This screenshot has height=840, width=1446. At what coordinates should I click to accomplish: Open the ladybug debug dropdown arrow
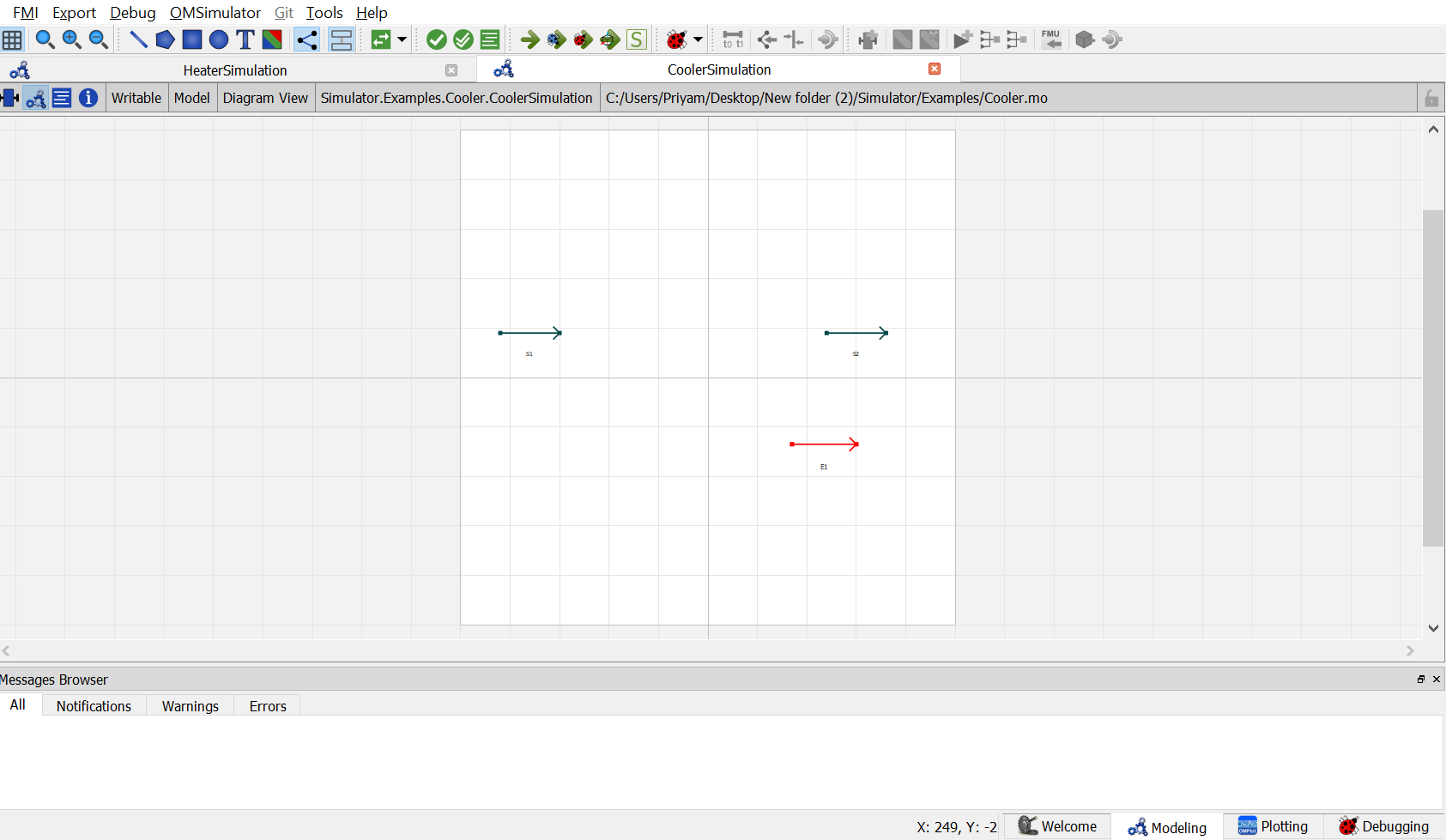[x=698, y=39]
